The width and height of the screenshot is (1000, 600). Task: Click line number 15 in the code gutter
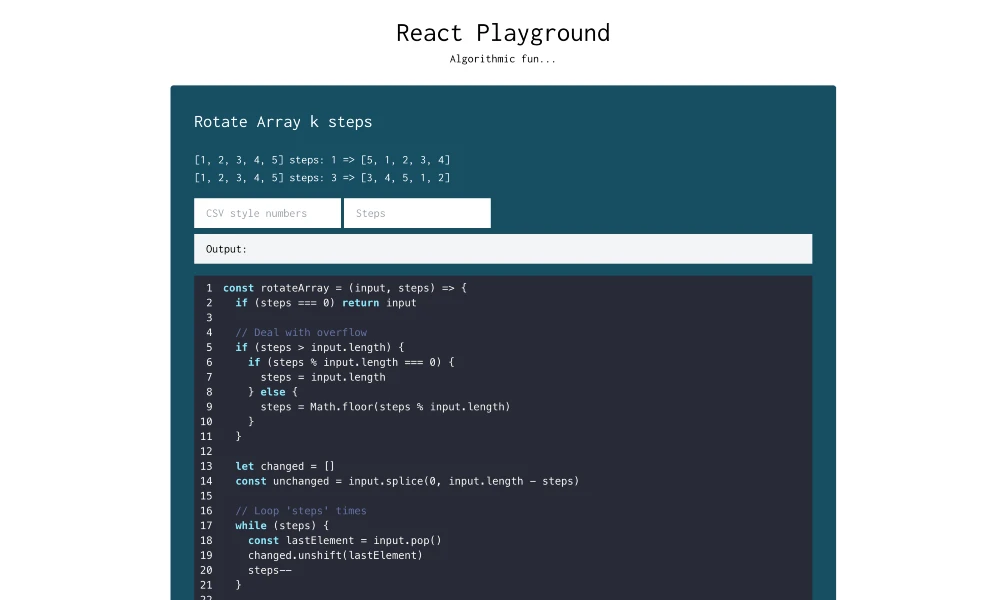206,496
